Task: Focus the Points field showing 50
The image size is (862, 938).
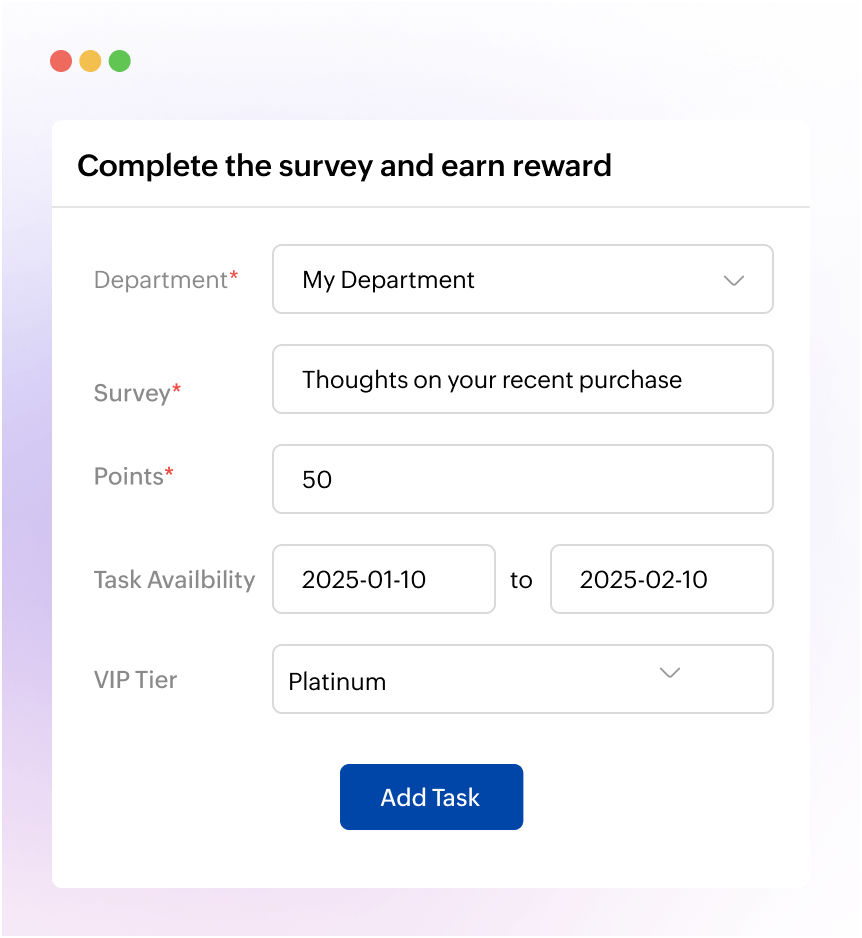Action: click(x=522, y=479)
